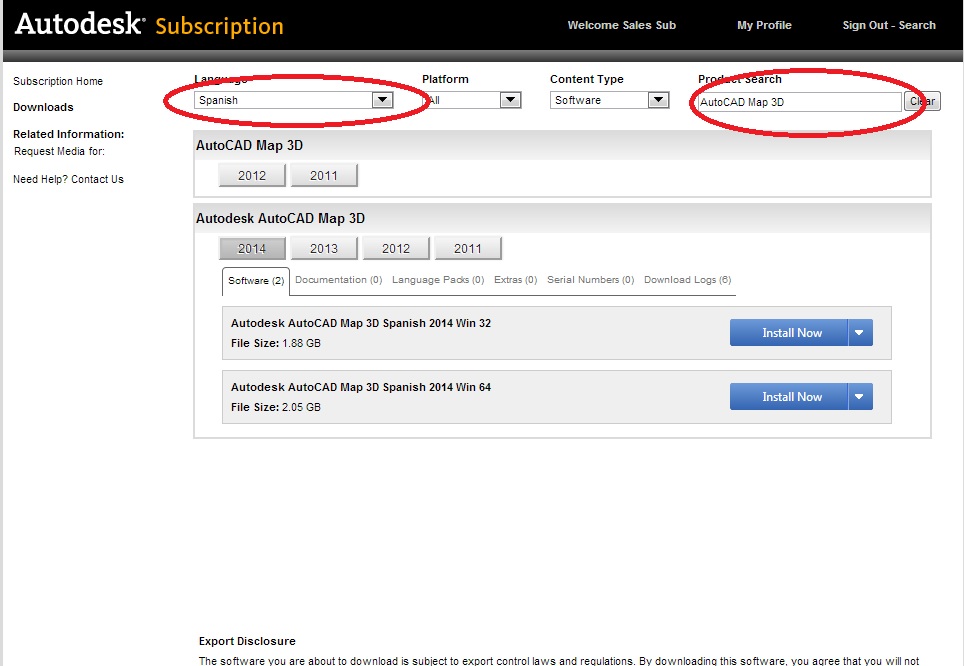Click Sign Out - Search link
Viewport: 964px width, 666px height.
click(889, 25)
